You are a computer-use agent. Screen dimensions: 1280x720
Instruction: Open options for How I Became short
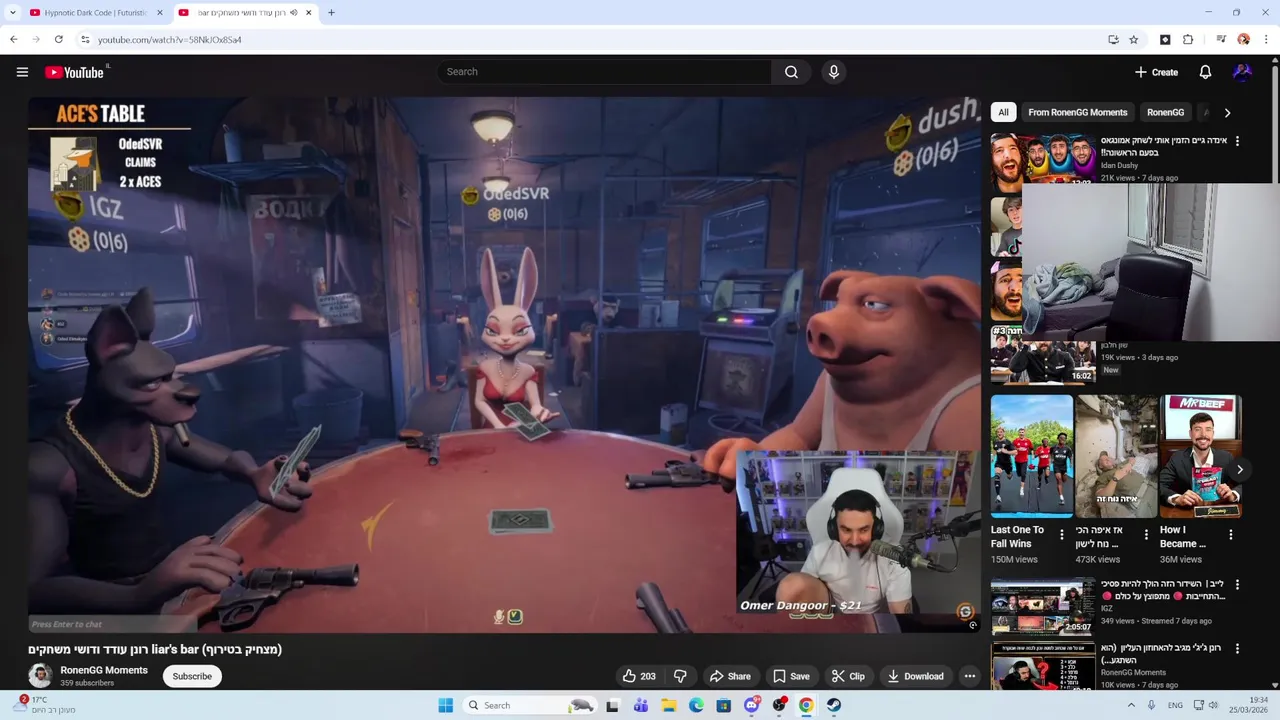(x=1231, y=534)
